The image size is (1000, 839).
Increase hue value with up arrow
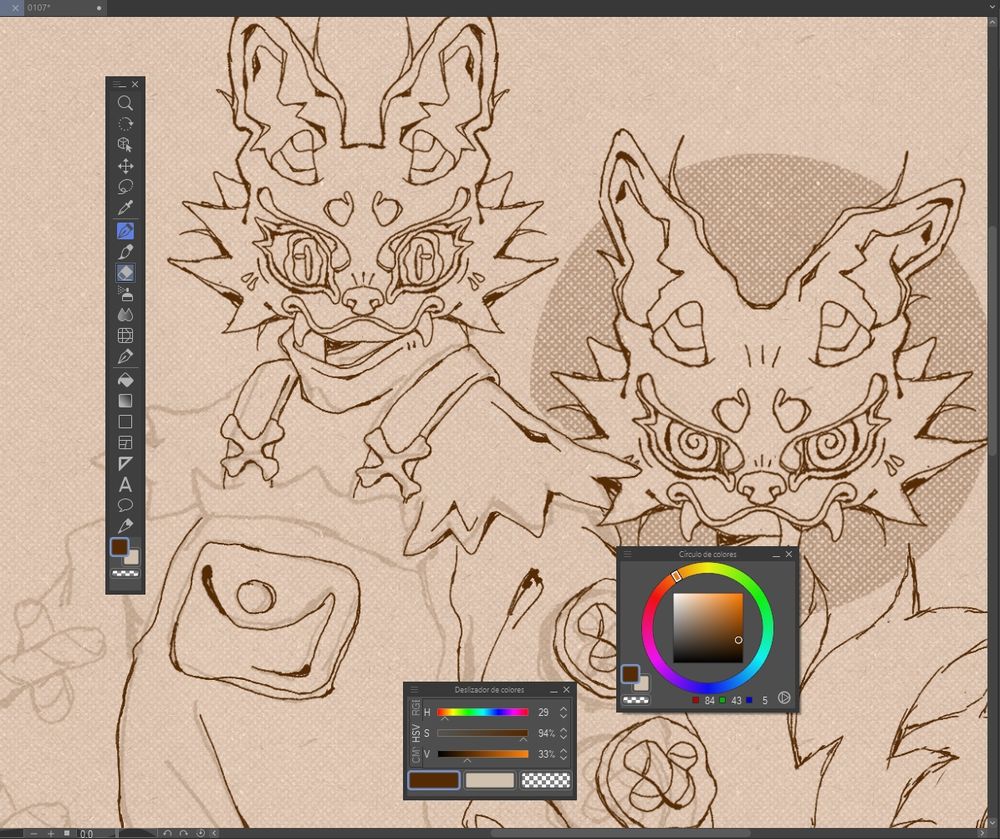click(x=564, y=708)
